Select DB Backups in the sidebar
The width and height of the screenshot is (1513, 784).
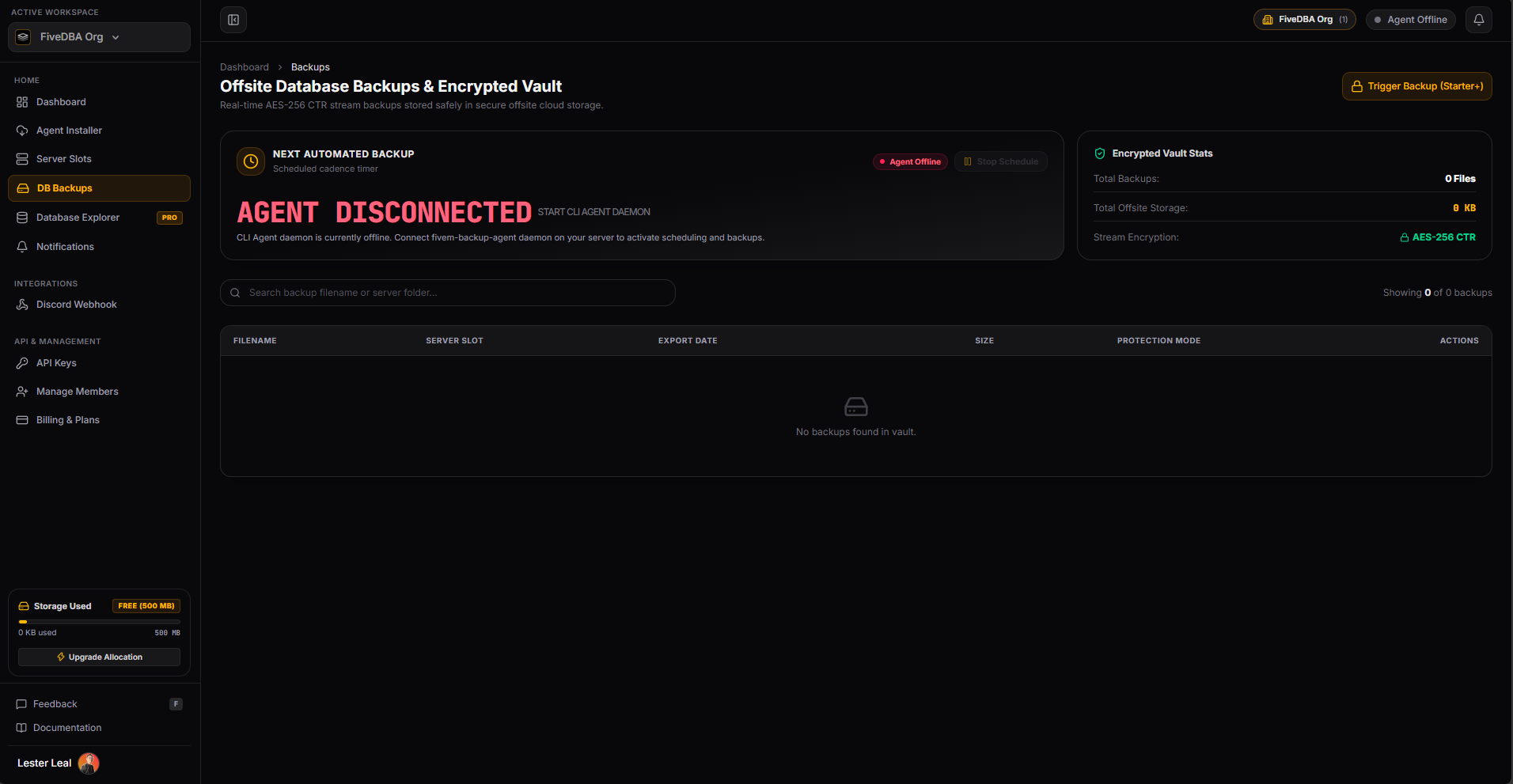(x=99, y=188)
